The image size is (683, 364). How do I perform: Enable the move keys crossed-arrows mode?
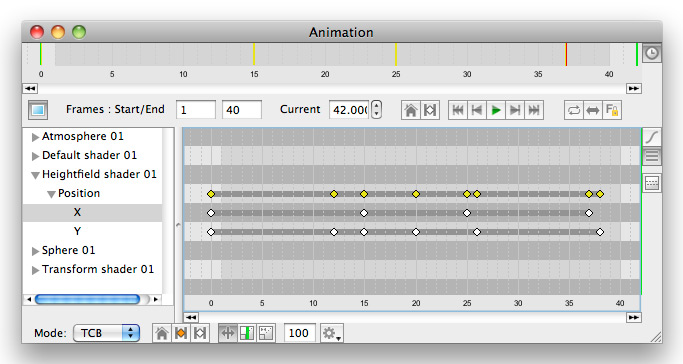[228, 333]
